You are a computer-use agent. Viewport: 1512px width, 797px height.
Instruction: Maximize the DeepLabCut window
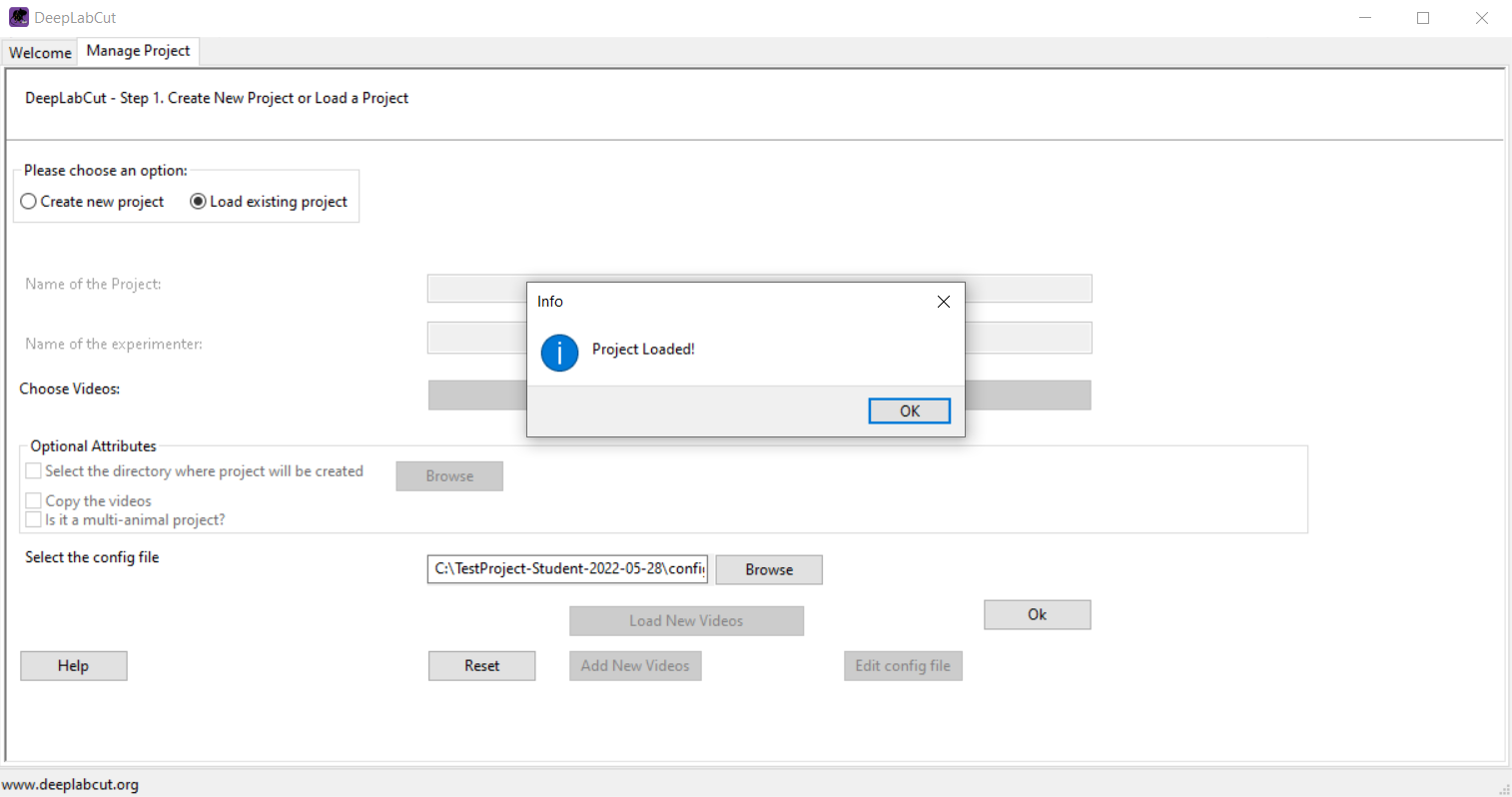pos(1423,18)
